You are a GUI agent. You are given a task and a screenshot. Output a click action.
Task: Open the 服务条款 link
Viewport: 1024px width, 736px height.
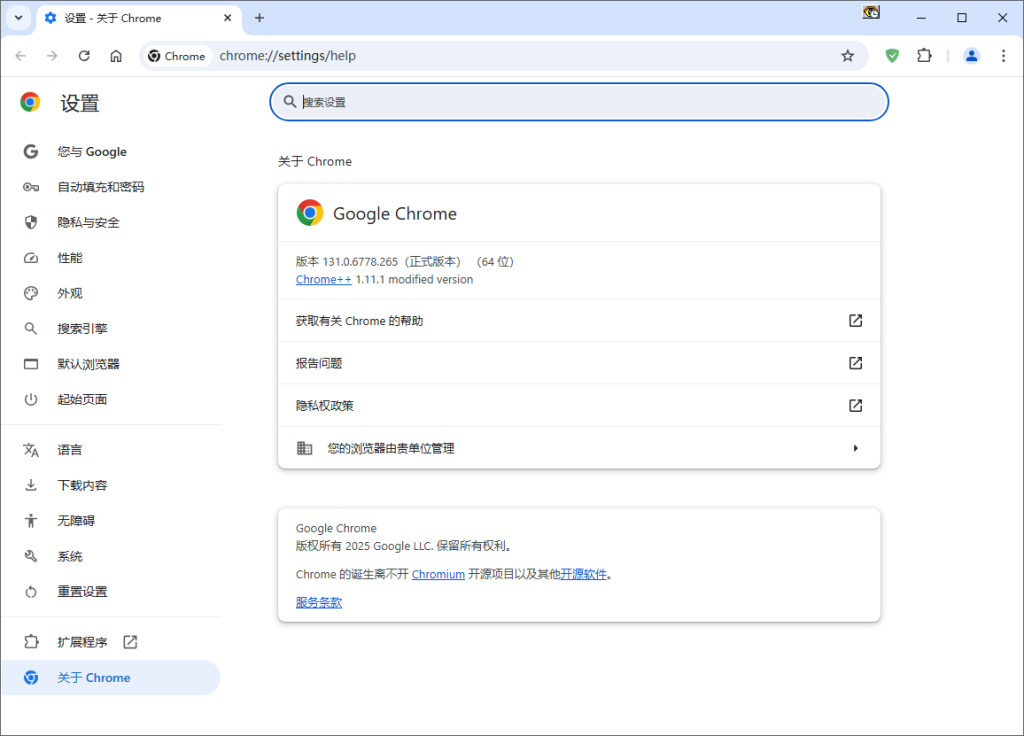pos(319,603)
